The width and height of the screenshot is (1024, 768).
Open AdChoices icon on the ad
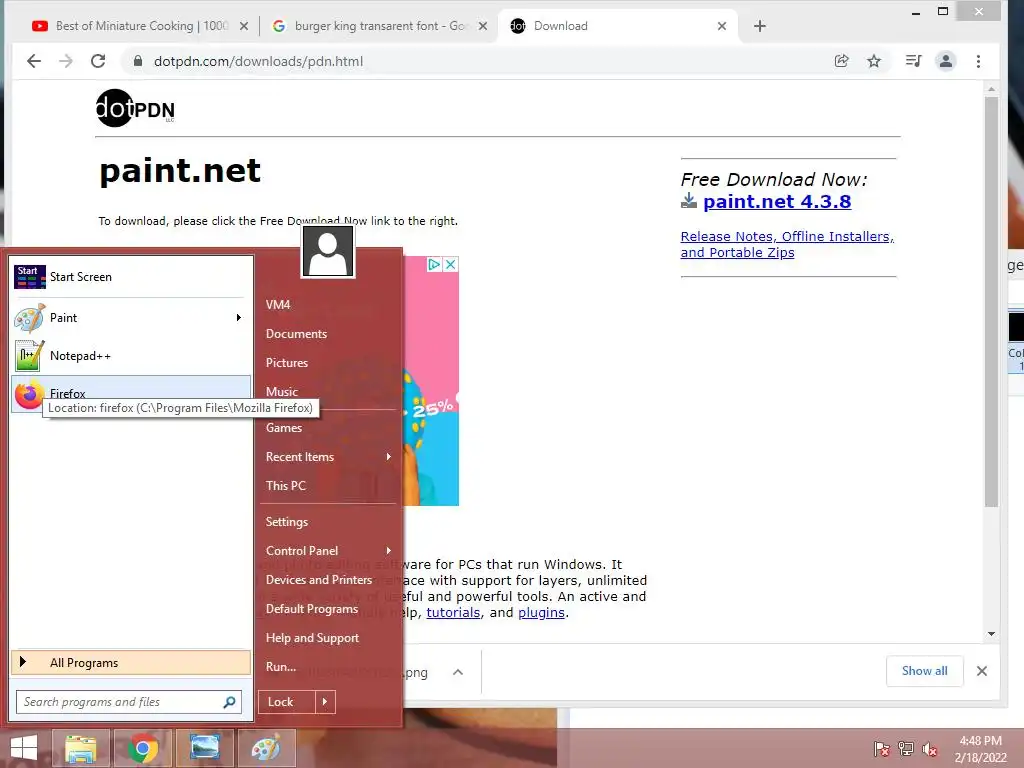click(x=434, y=264)
